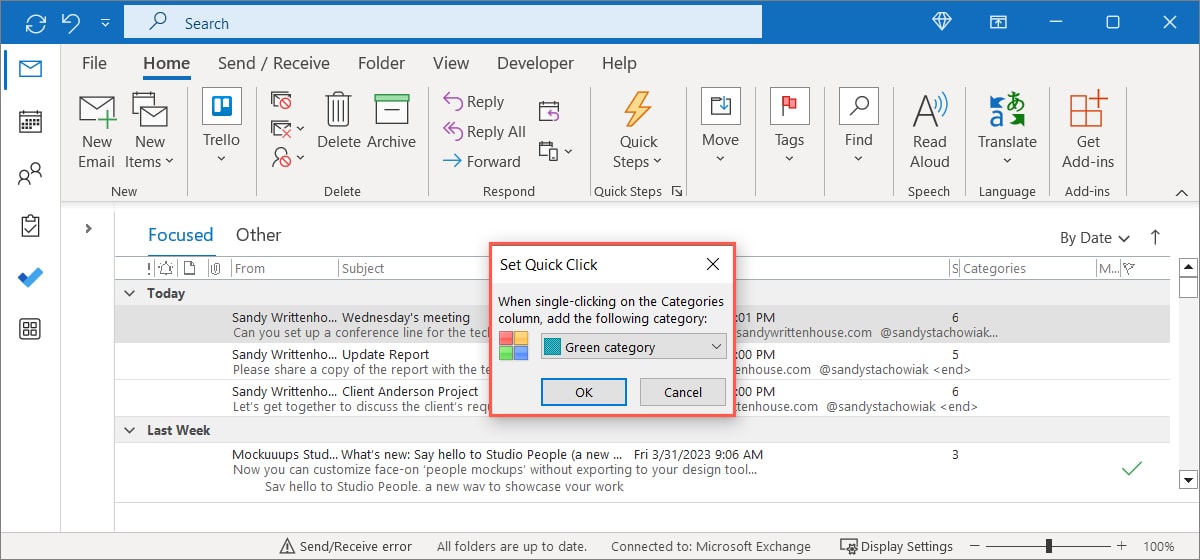
Task: Click OK in Set Quick Click dialog
Action: (x=584, y=392)
